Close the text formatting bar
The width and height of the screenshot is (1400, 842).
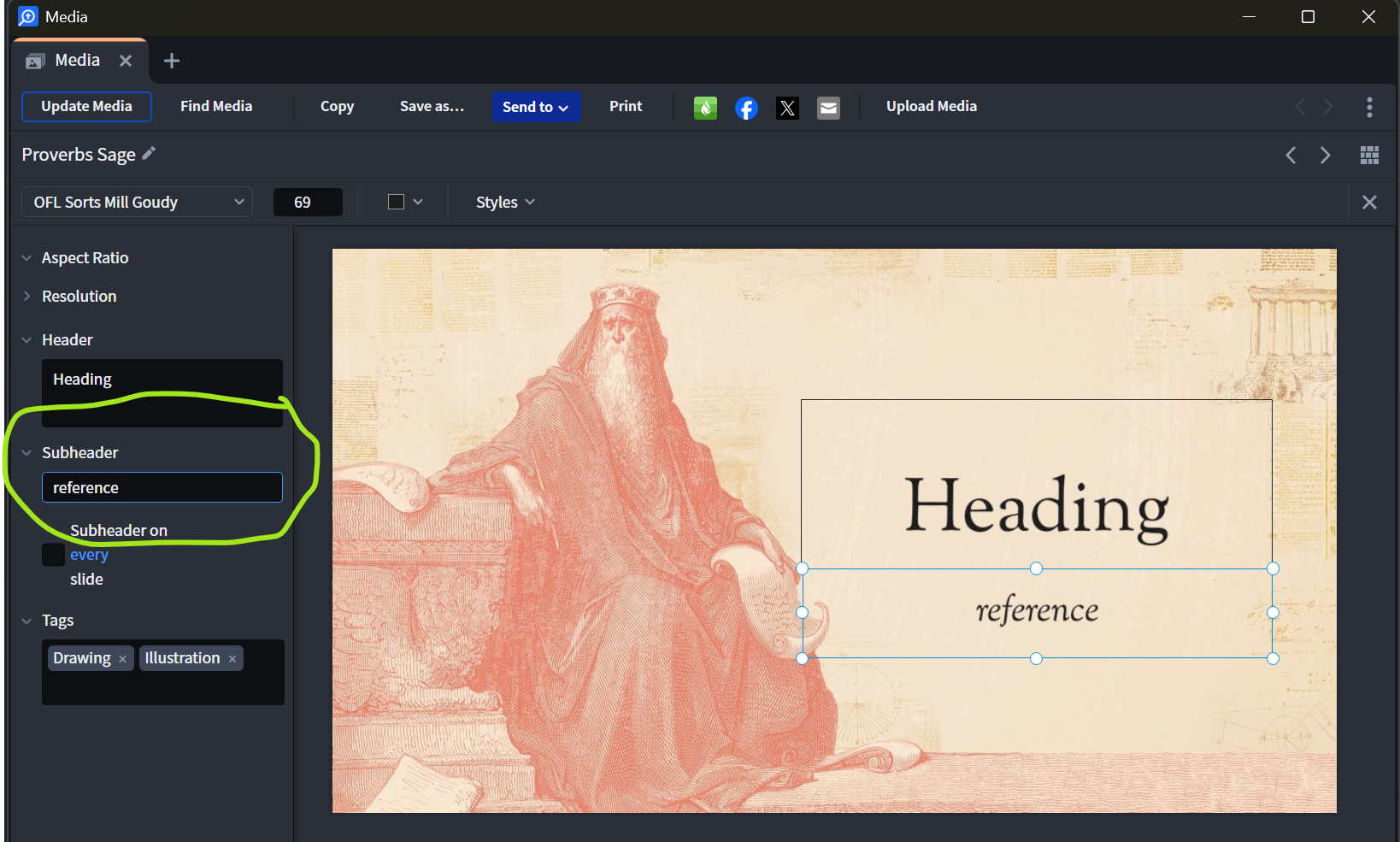click(1369, 203)
